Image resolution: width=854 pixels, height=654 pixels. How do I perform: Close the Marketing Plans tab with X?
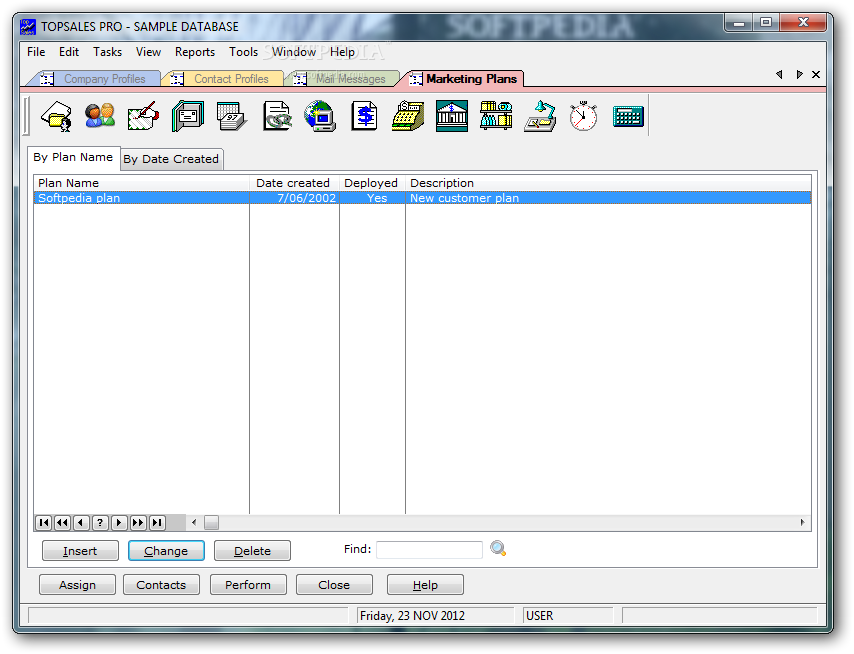815,75
